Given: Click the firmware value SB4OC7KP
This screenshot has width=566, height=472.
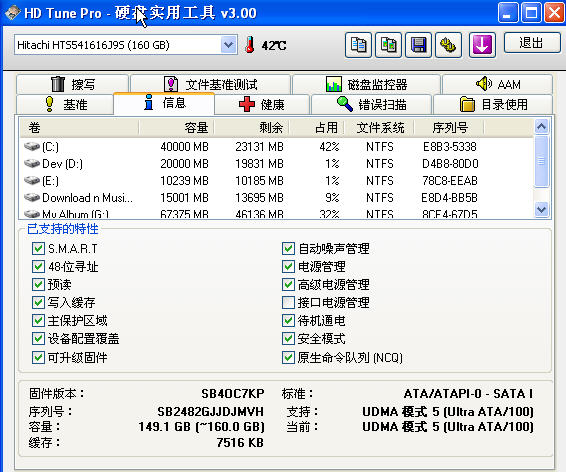Looking at the screenshot, I should click(233, 393).
